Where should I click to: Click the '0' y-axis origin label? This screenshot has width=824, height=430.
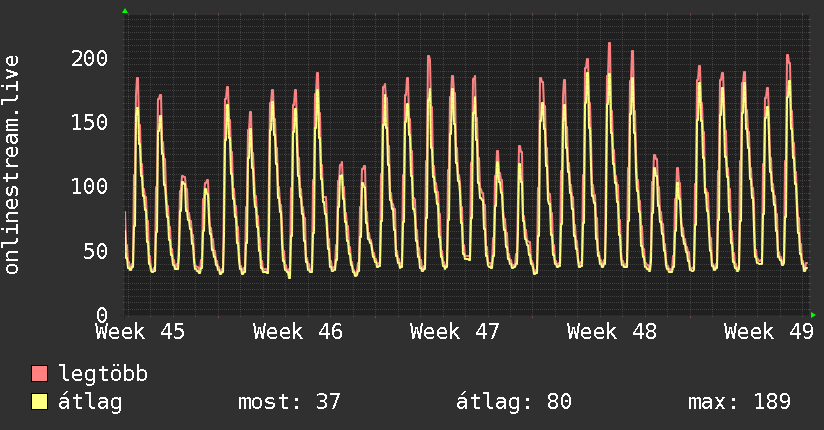click(x=102, y=315)
